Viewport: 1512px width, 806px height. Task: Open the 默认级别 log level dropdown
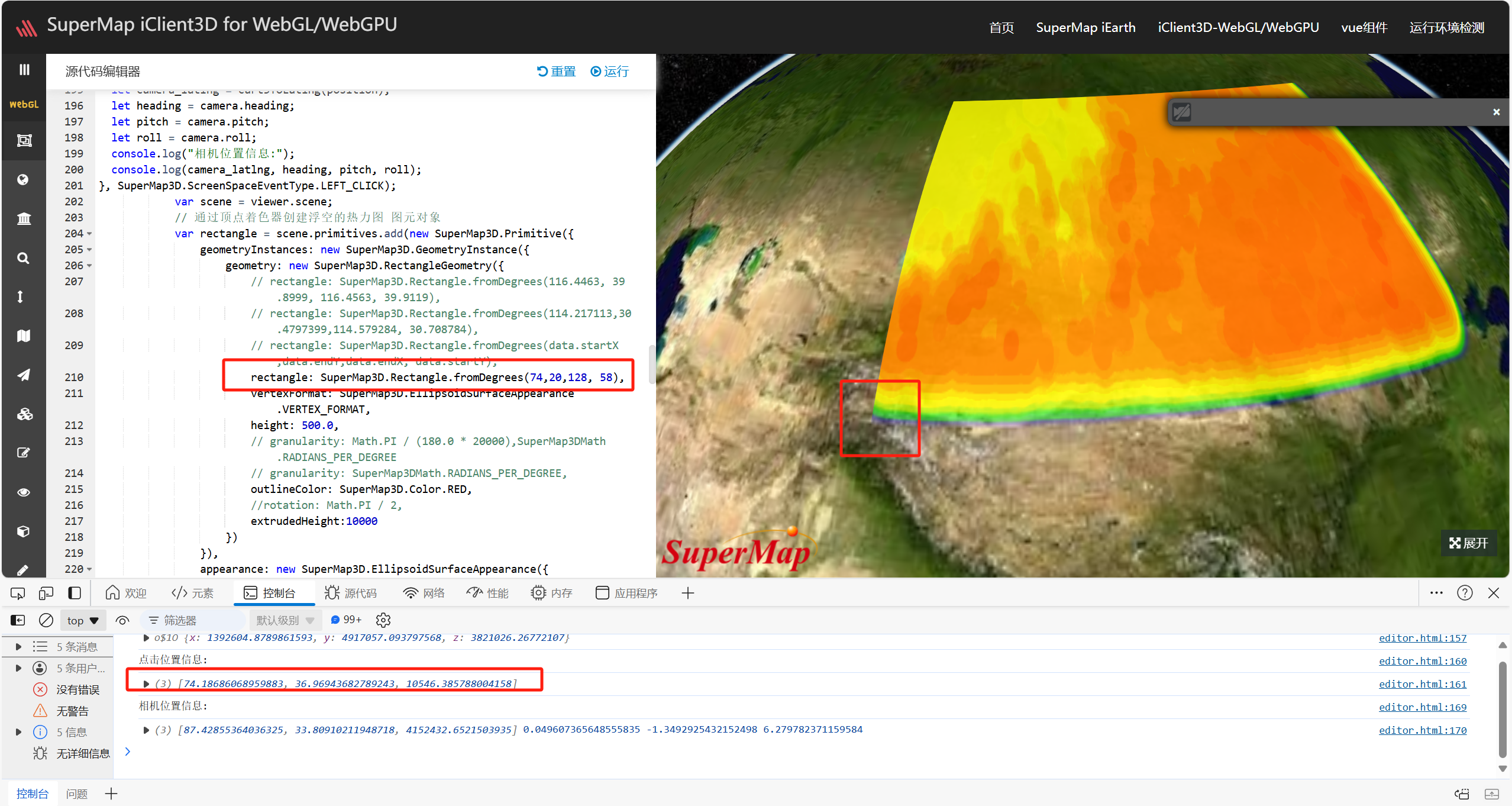click(285, 620)
